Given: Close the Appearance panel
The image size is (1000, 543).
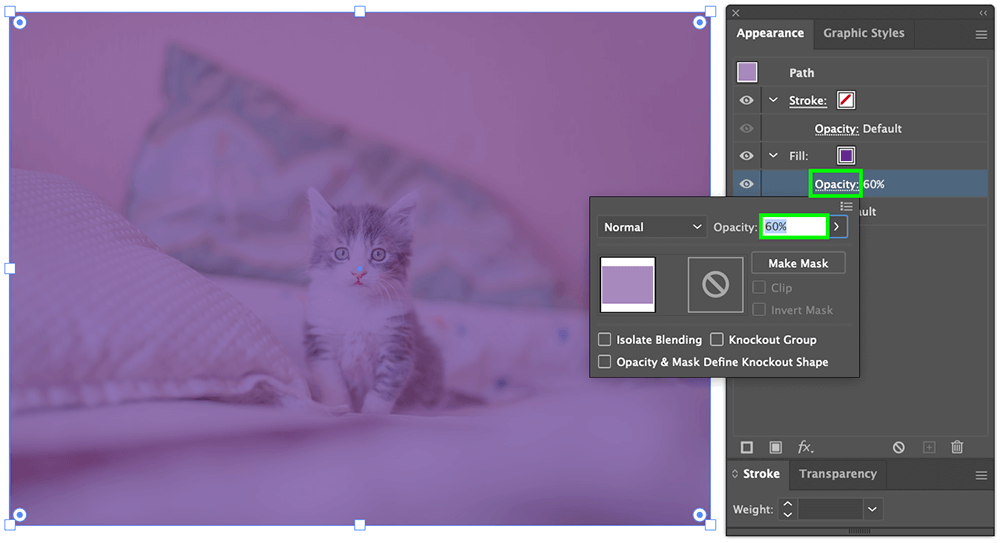Looking at the screenshot, I should point(735,13).
